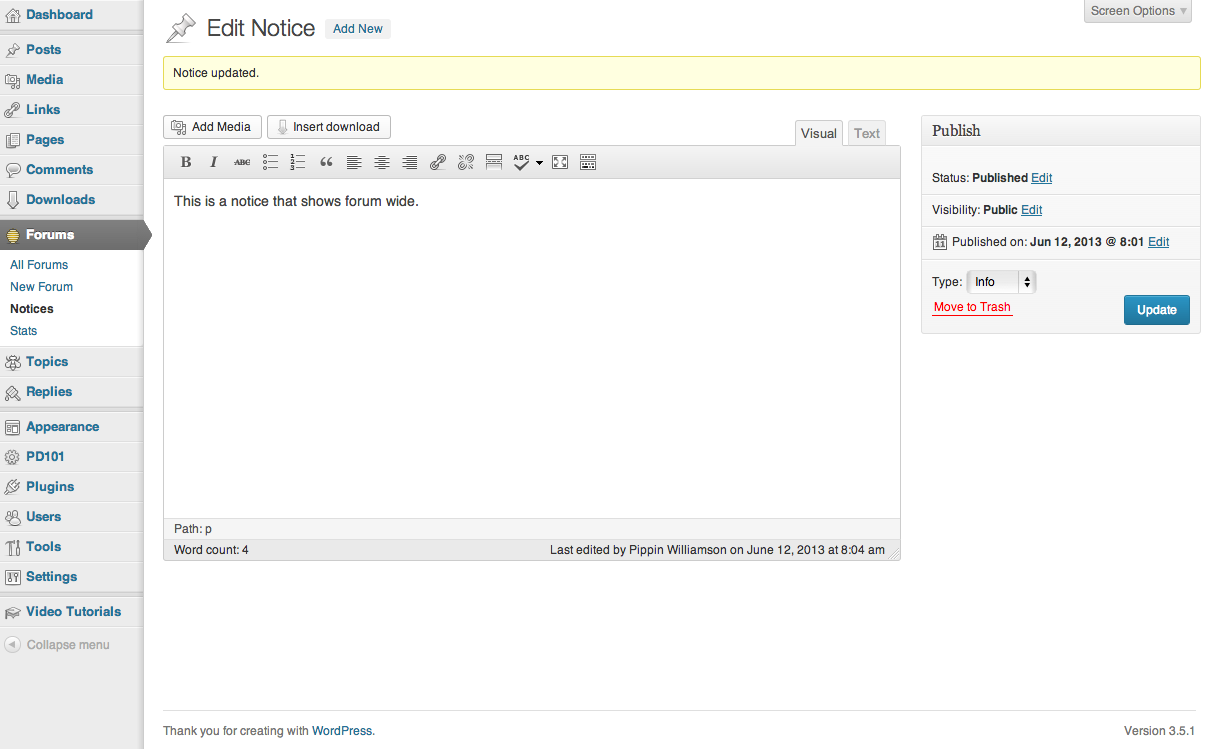Enter distraction-free fullscreen mode
The image size is (1214, 749).
point(560,162)
